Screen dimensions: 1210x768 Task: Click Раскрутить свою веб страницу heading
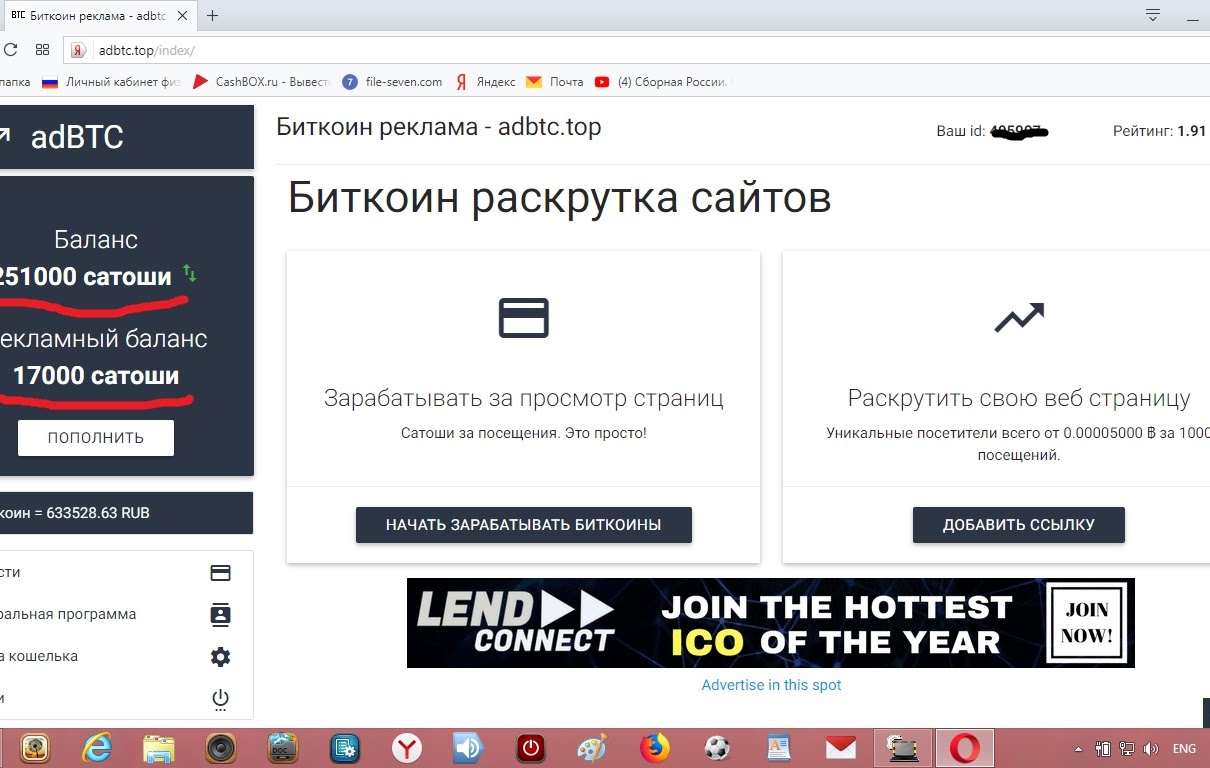click(x=1019, y=398)
